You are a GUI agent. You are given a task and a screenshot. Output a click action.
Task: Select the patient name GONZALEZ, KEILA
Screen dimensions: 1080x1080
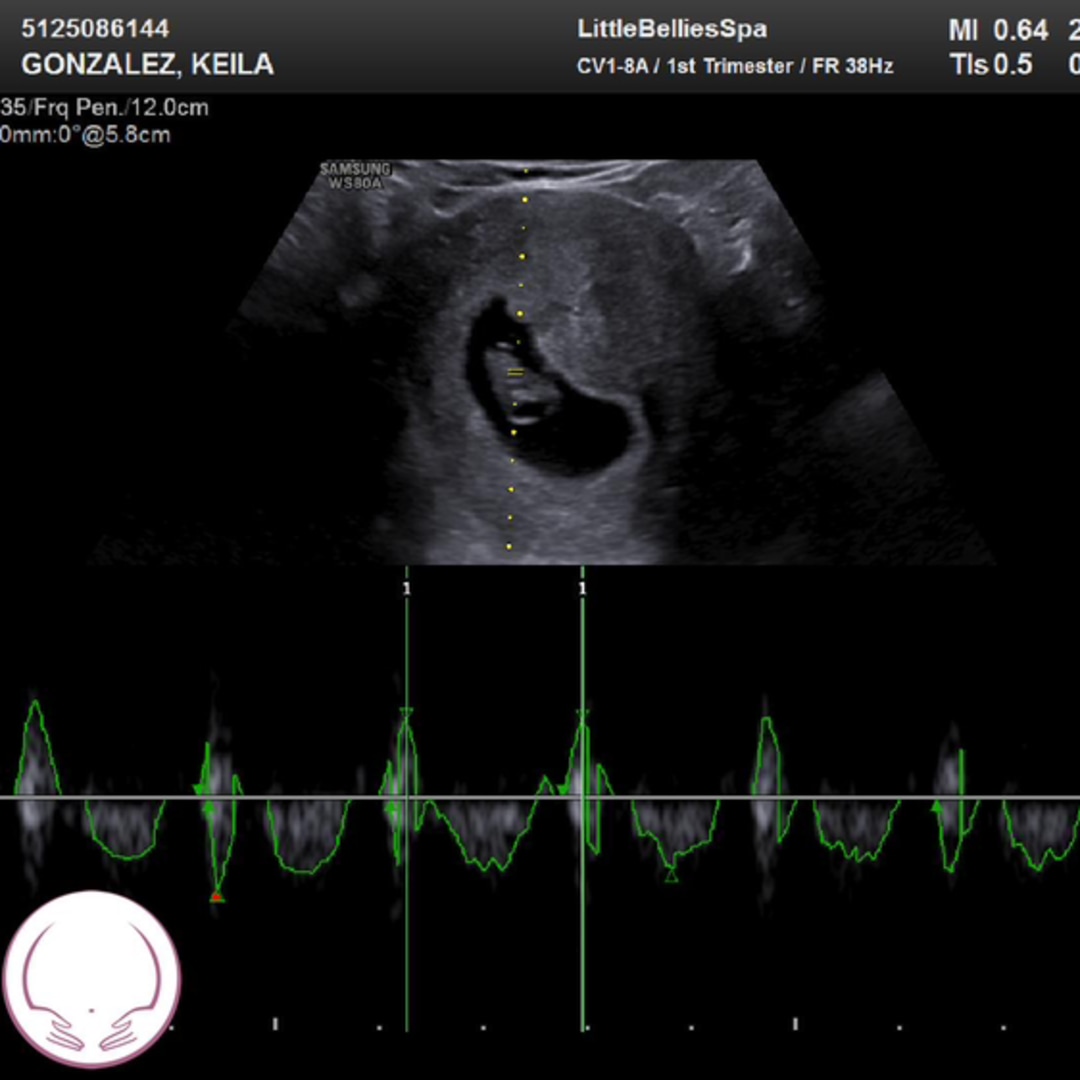pyautogui.click(x=147, y=65)
